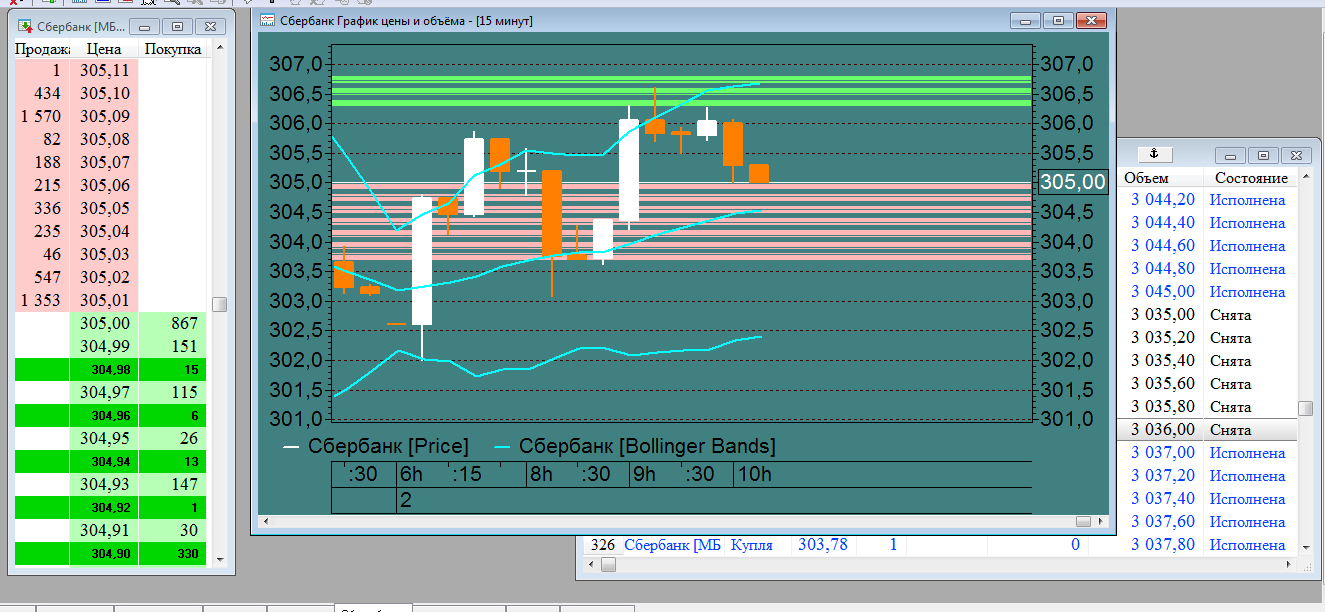
Task: Select the best bid price 305,00 in order book
Action: click(x=104, y=324)
